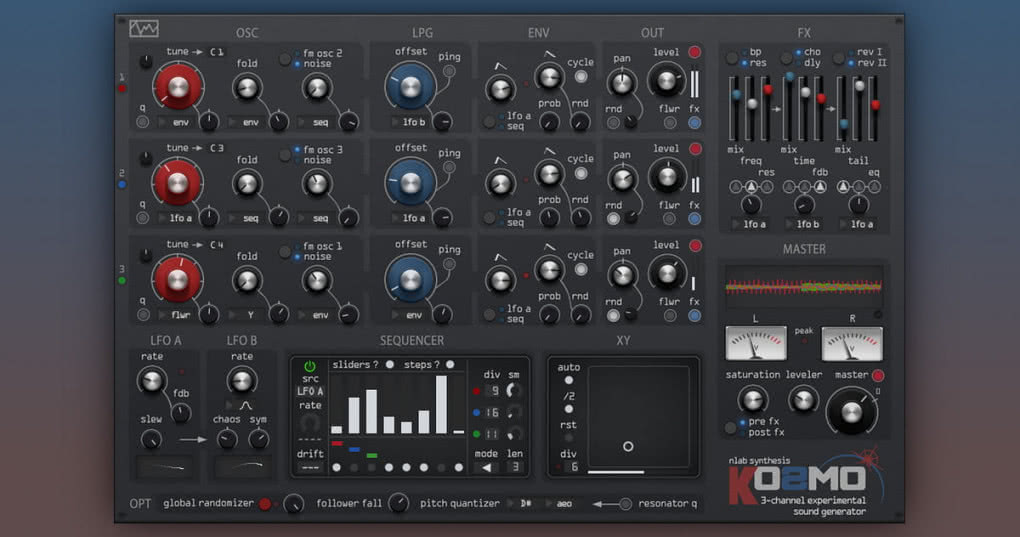
Task: Click channel 1 fold knob
Action: click(x=247, y=87)
